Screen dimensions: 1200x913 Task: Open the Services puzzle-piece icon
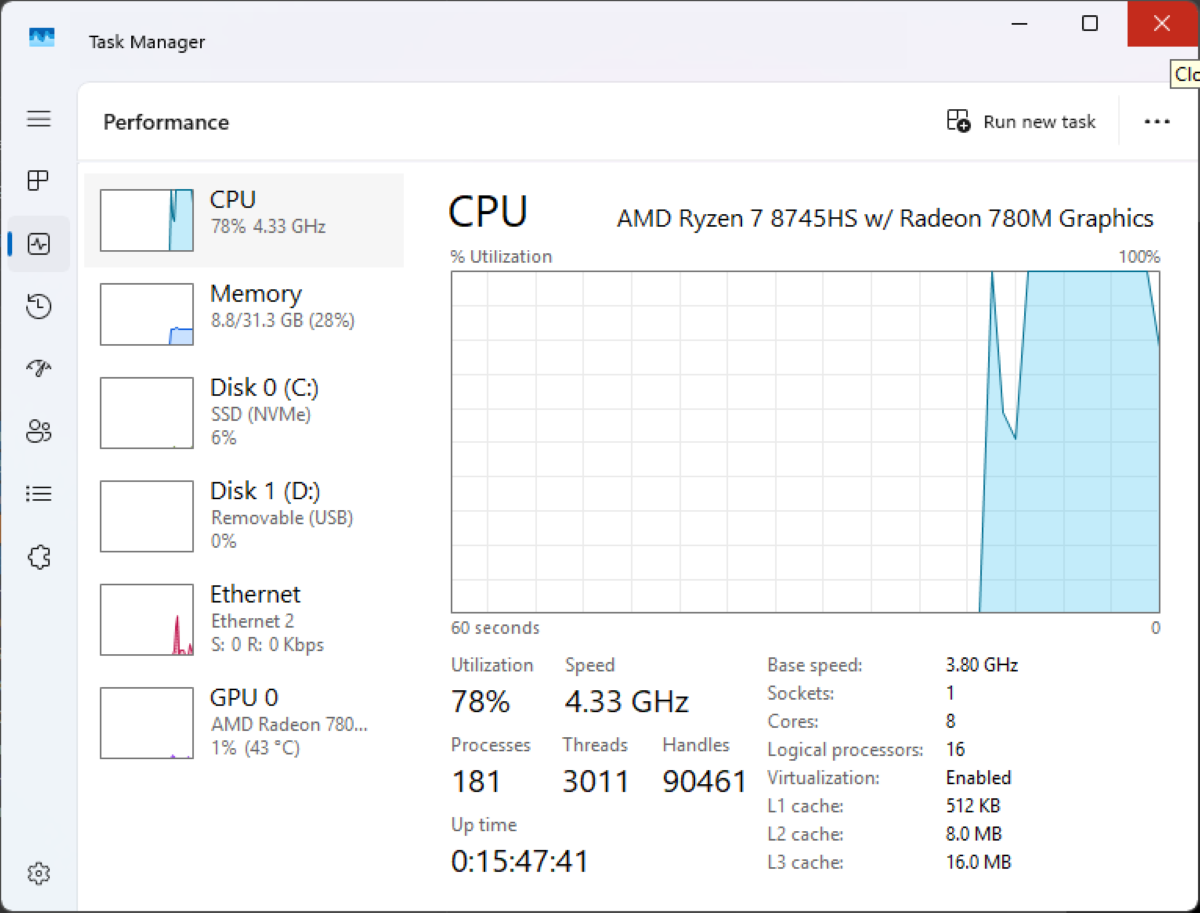pyautogui.click(x=39, y=557)
